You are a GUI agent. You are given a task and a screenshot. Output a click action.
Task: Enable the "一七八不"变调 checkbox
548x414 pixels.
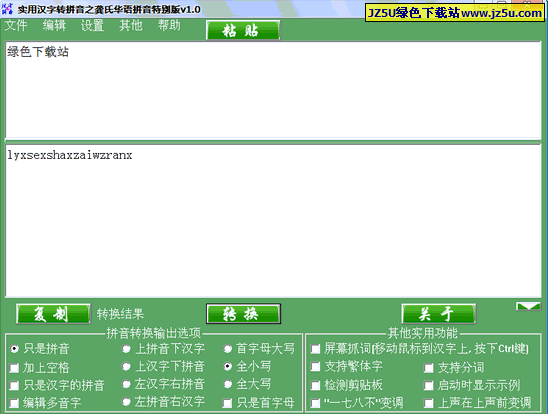coord(357,403)
